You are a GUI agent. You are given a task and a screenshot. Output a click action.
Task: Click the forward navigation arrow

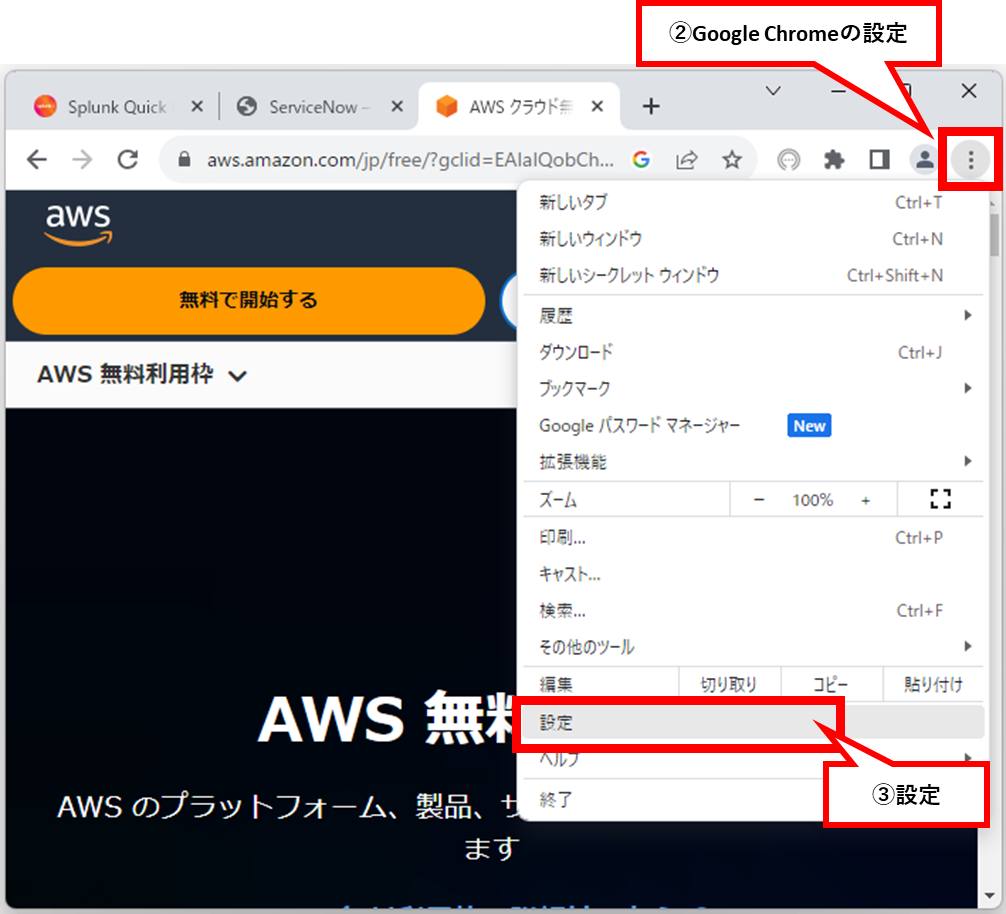(x=82, y=159)
